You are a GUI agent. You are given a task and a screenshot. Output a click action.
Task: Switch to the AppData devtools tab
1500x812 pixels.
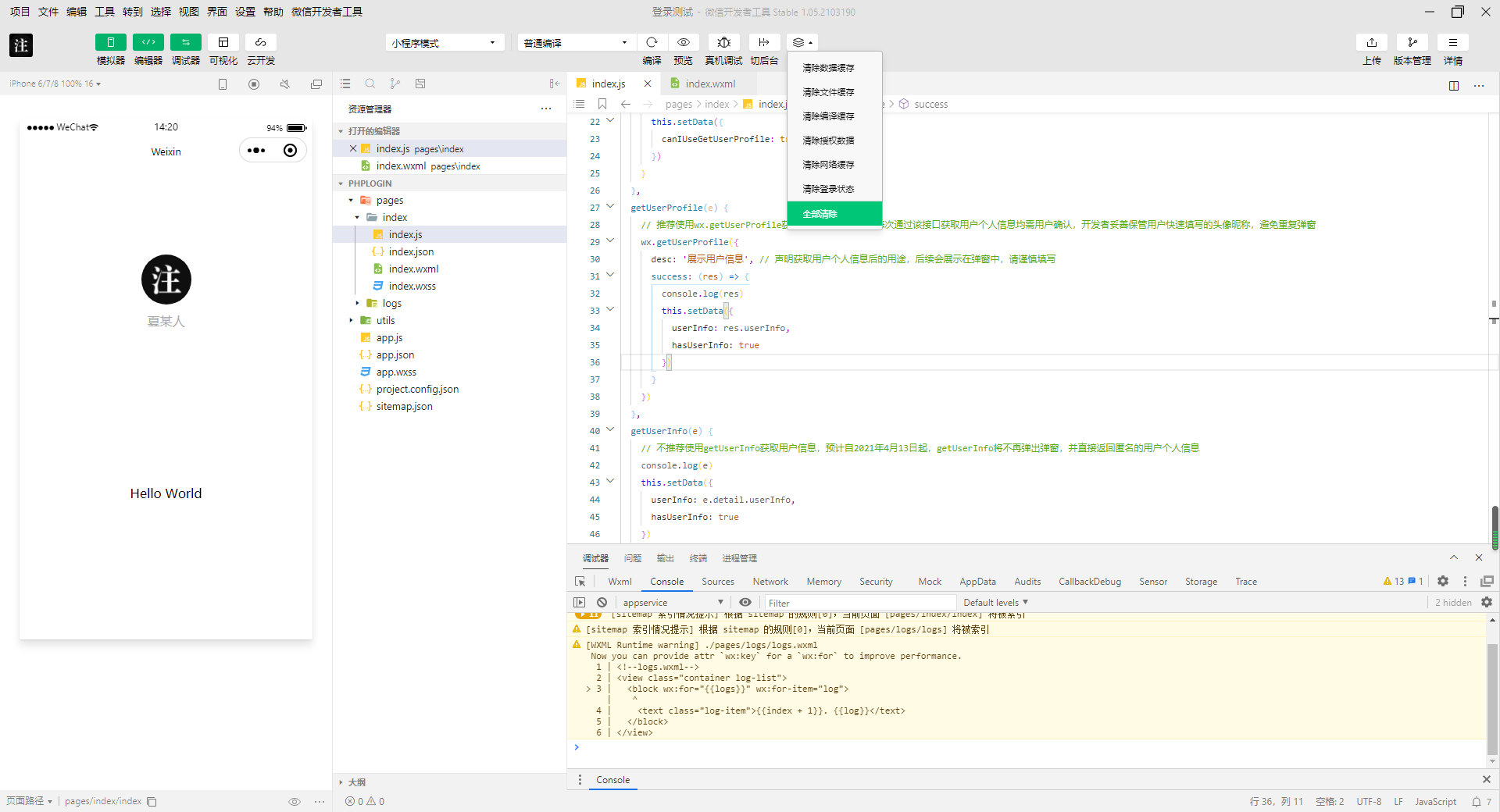[x=977, y=582]
